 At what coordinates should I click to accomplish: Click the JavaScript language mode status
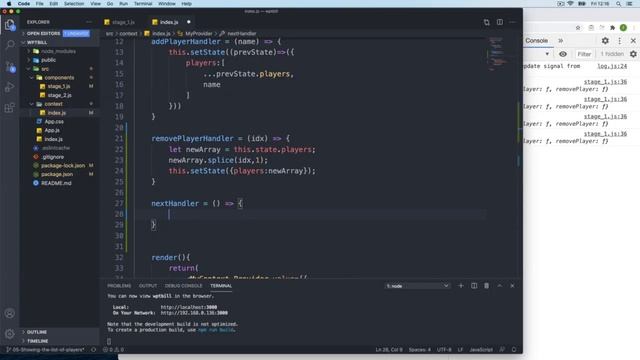coord(481,350)
